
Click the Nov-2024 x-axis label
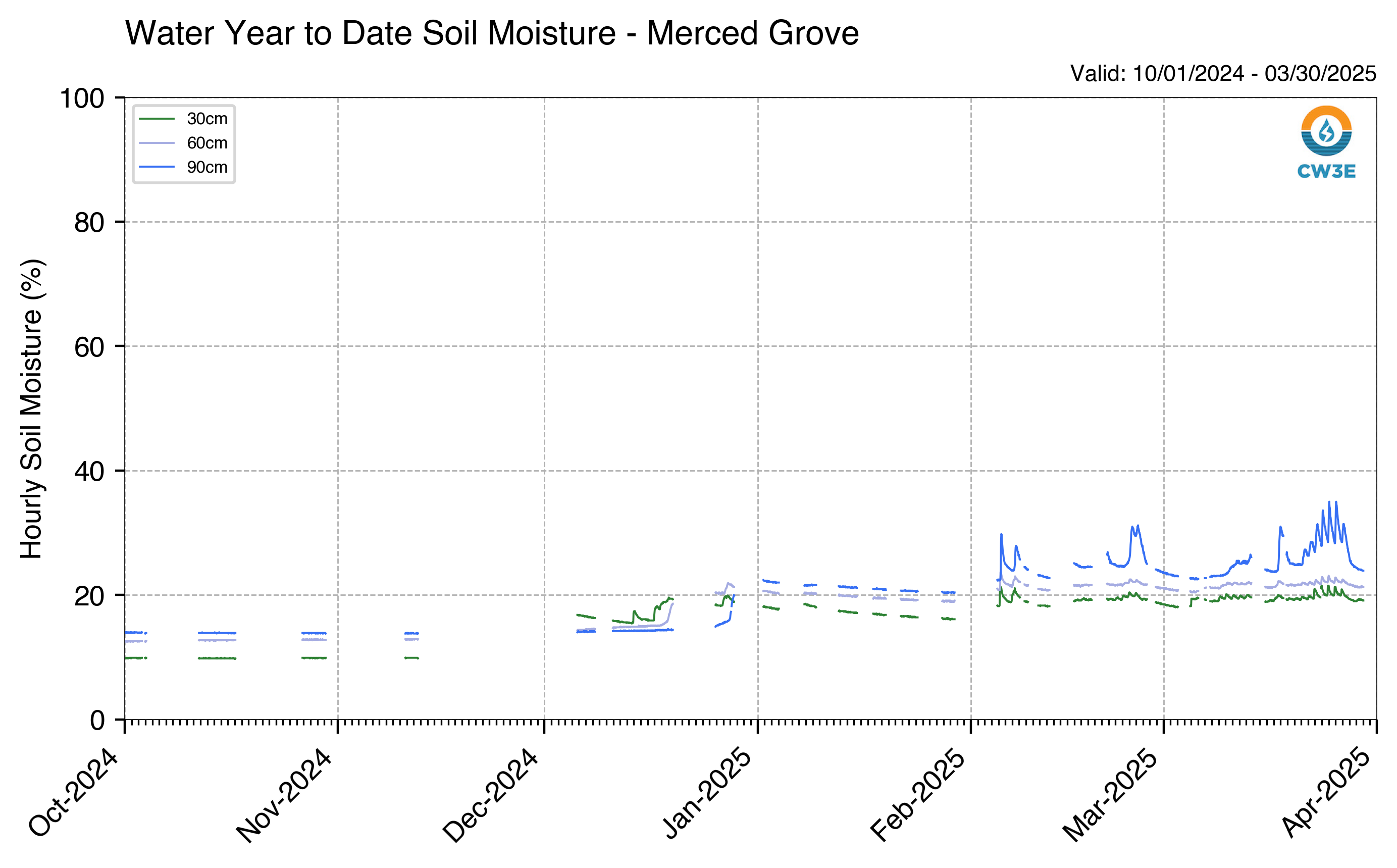(284, 796)
